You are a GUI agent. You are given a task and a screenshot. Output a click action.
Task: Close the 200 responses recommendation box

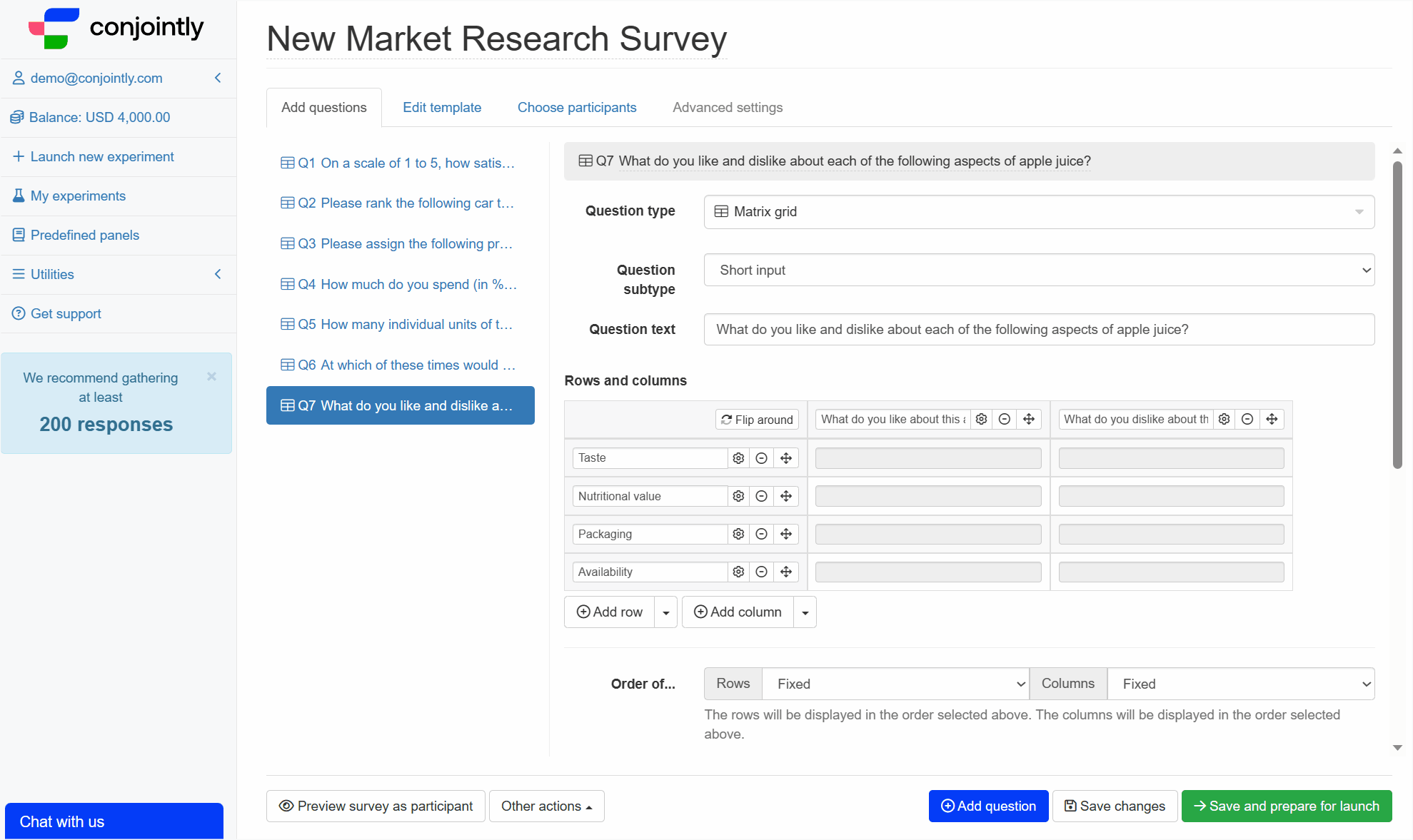click(211, 376)
